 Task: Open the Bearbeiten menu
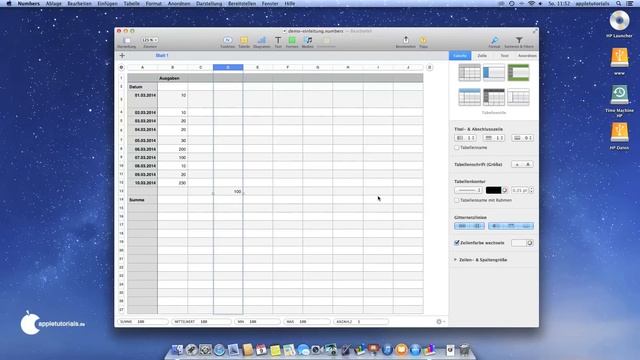[x=79, y=3]
